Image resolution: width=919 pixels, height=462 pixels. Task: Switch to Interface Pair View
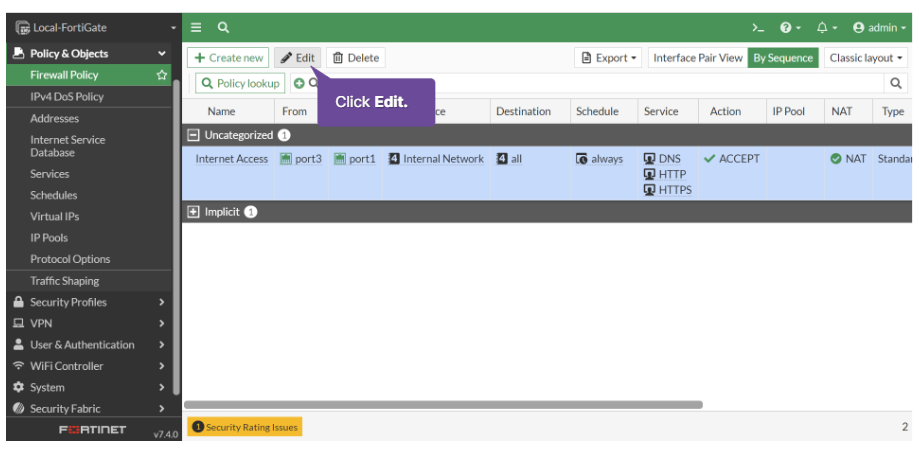tap(697, 57)
